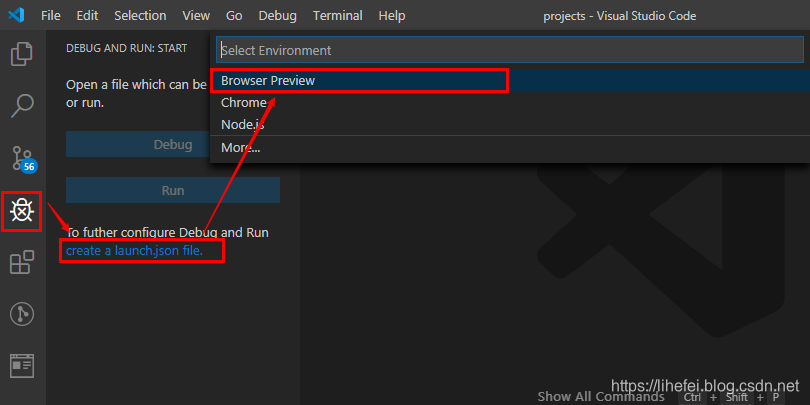The image size is (810, 405).
Task: Open the Debug view bug icon
Action: [x=22, y=211]
